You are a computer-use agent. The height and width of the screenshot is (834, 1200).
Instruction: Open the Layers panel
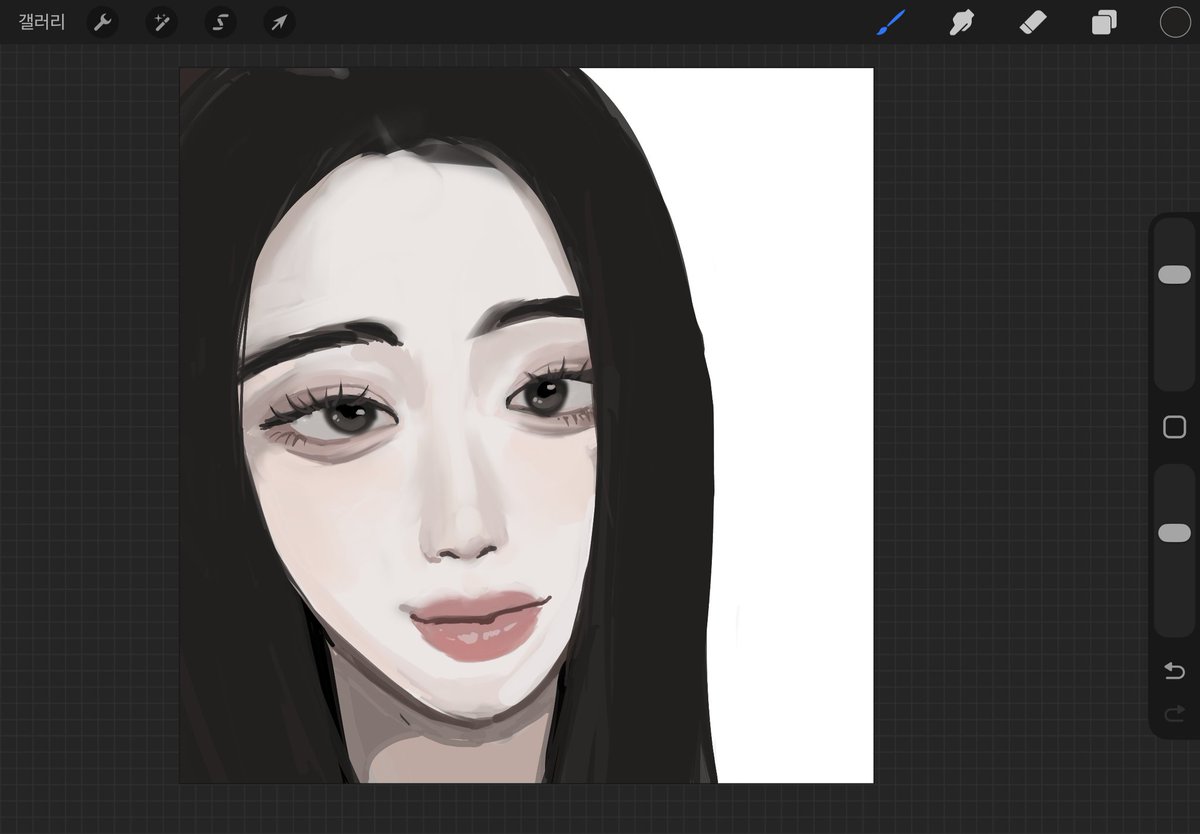pyautogui.click(x=1104, y=22)
